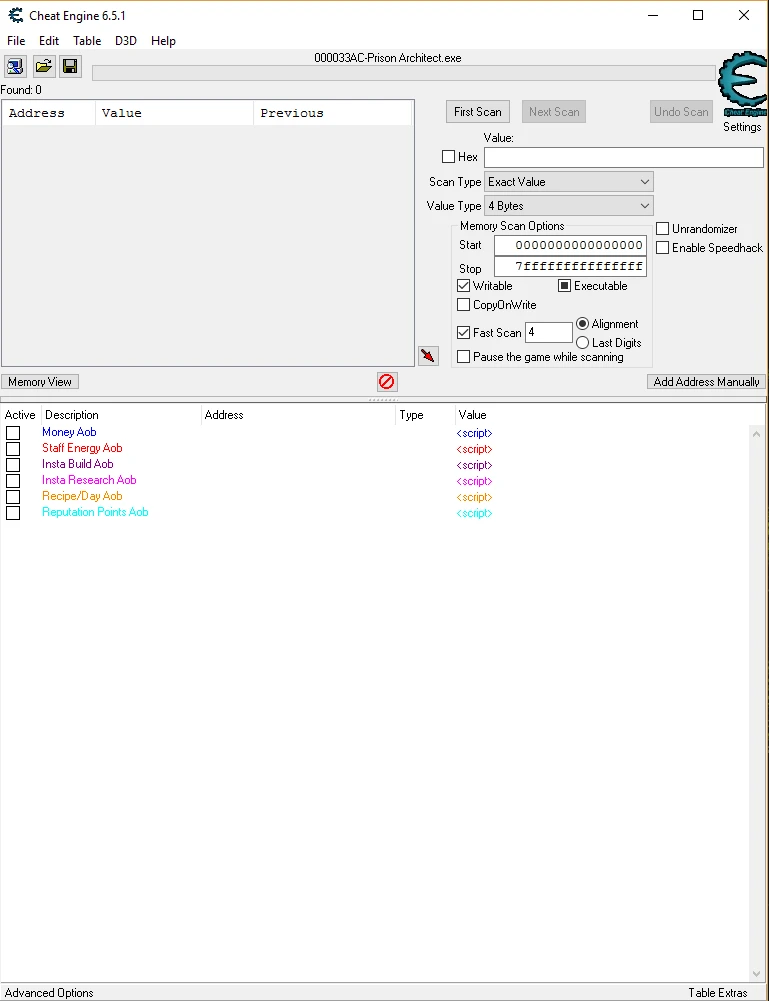Screen dimensions: 769x1001
Task: Click the cheat table scroll down arrow
Action: 756,974
